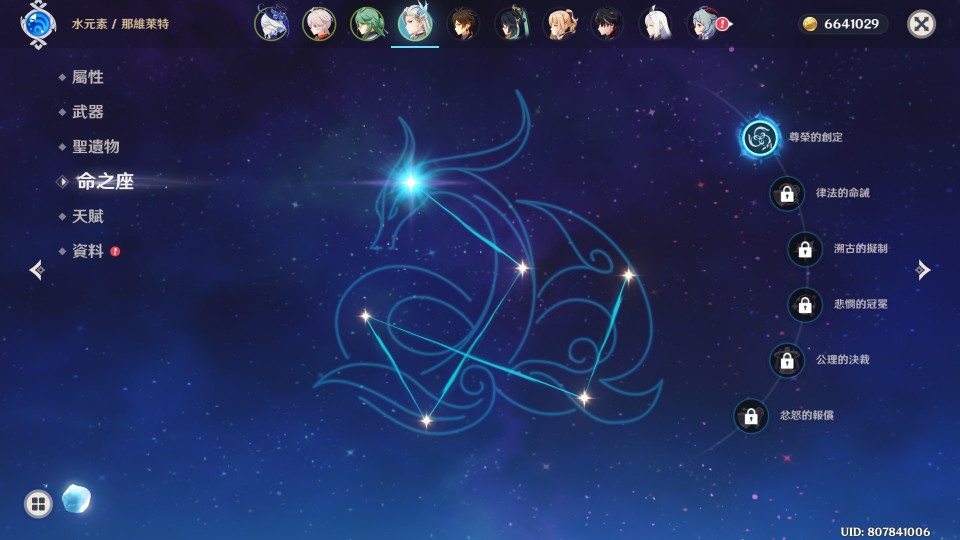Click the Hydro element emblem icon
Image resolution: width=960 pixels, height=540 pixels.
tap(38, 24)
